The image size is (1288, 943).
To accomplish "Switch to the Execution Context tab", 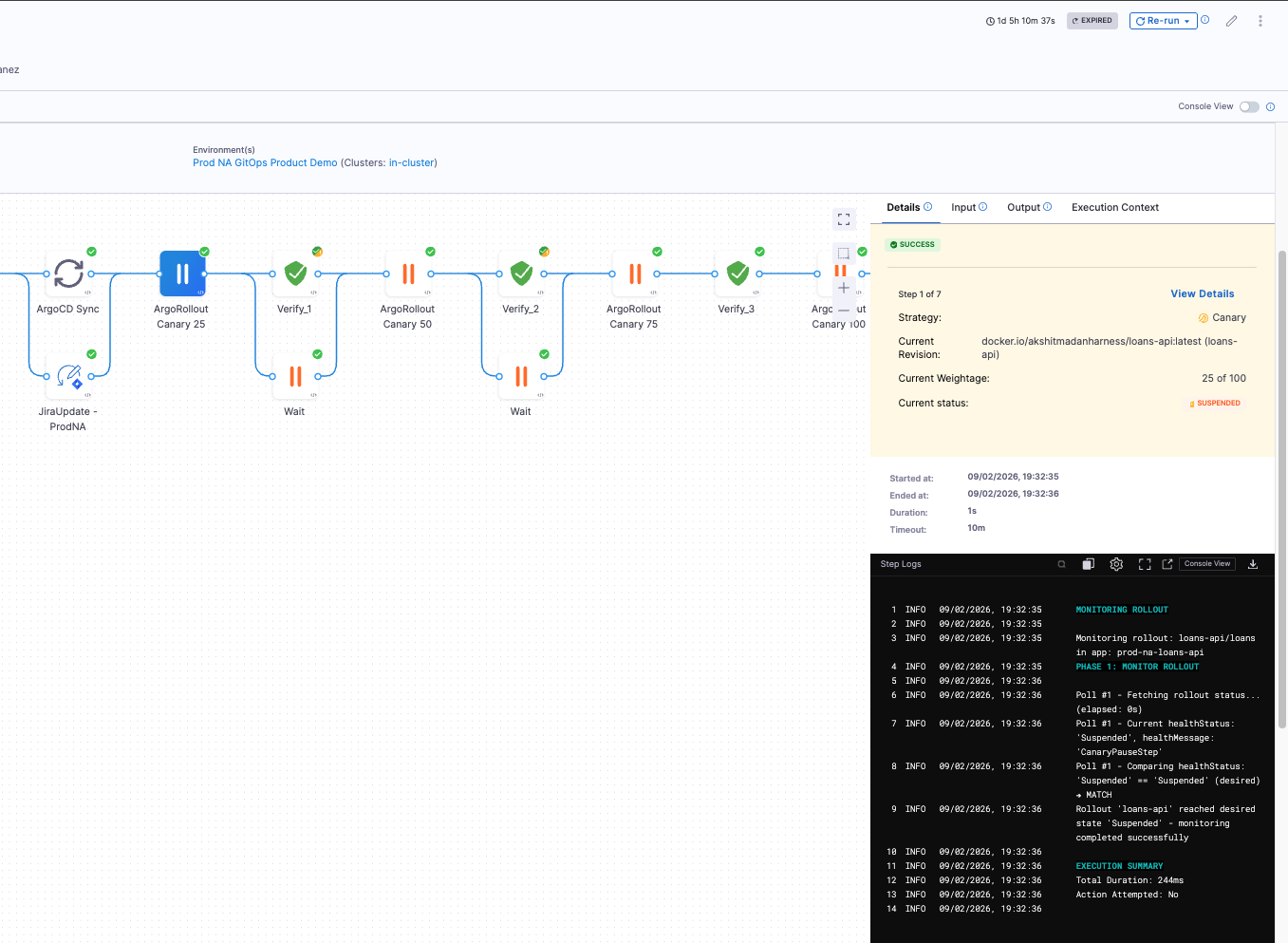I will (x=1114, y=207).
